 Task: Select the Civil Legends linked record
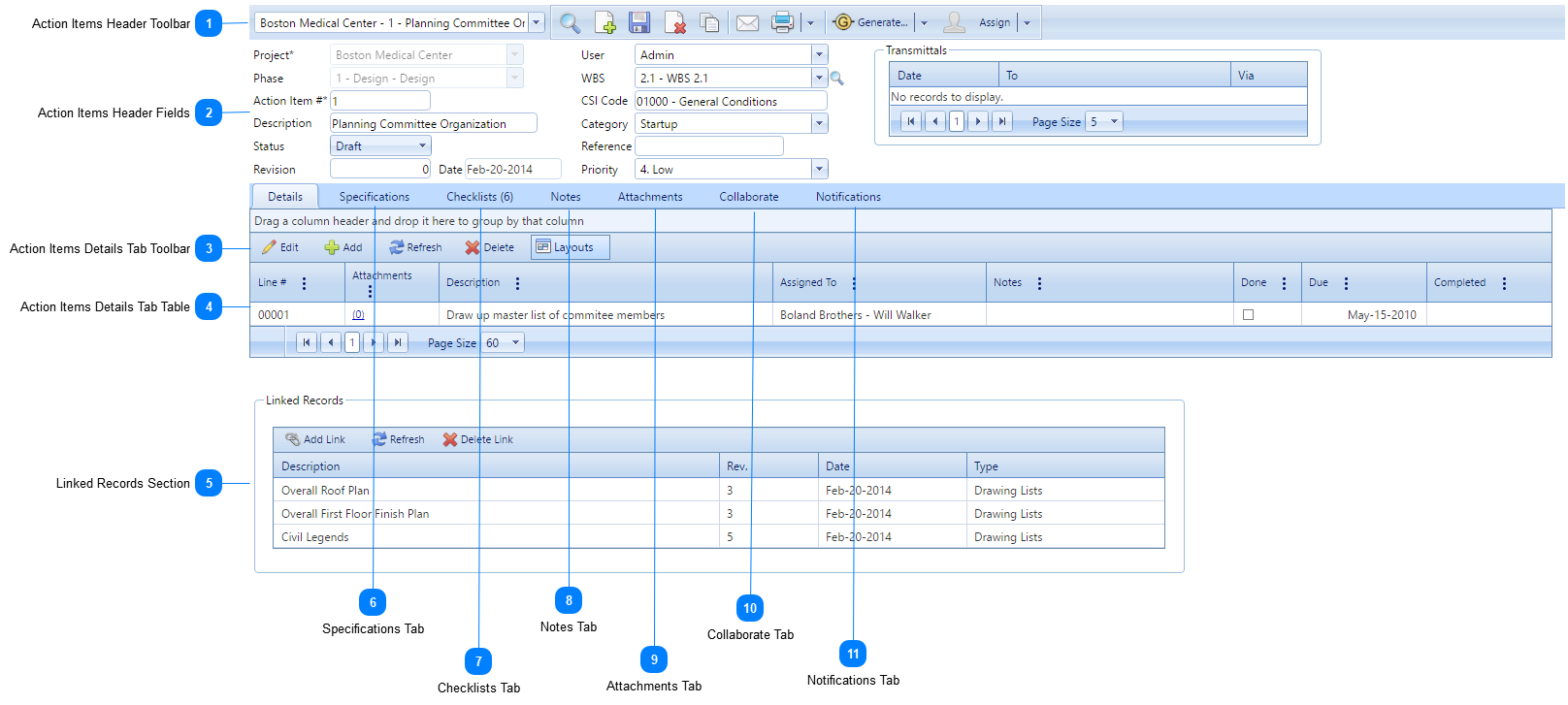718,536
